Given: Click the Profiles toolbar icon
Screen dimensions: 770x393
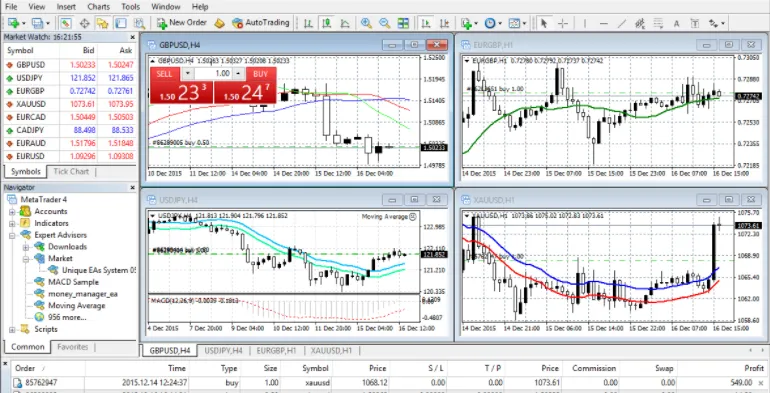Looking at the screenshot, I should (x=37, y=23).
